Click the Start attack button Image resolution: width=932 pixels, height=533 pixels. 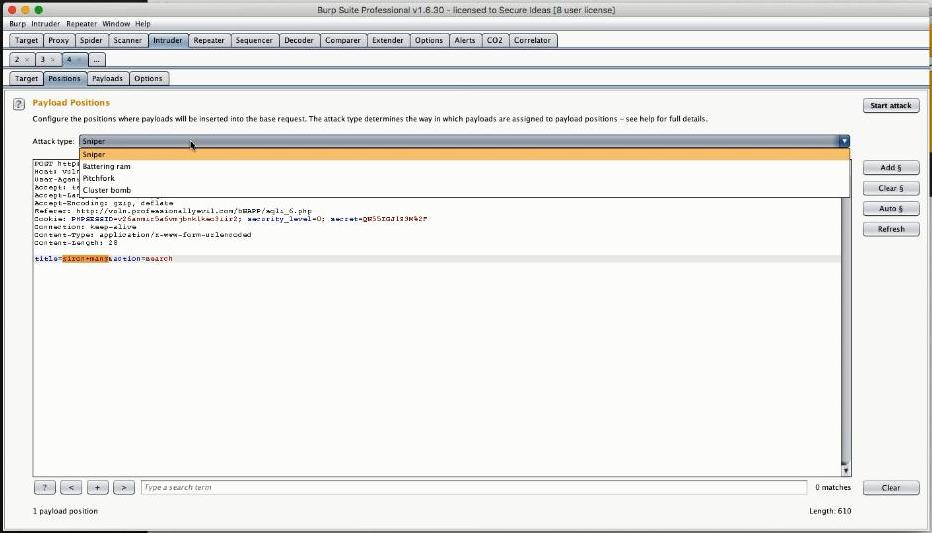(x=890, y=105)
